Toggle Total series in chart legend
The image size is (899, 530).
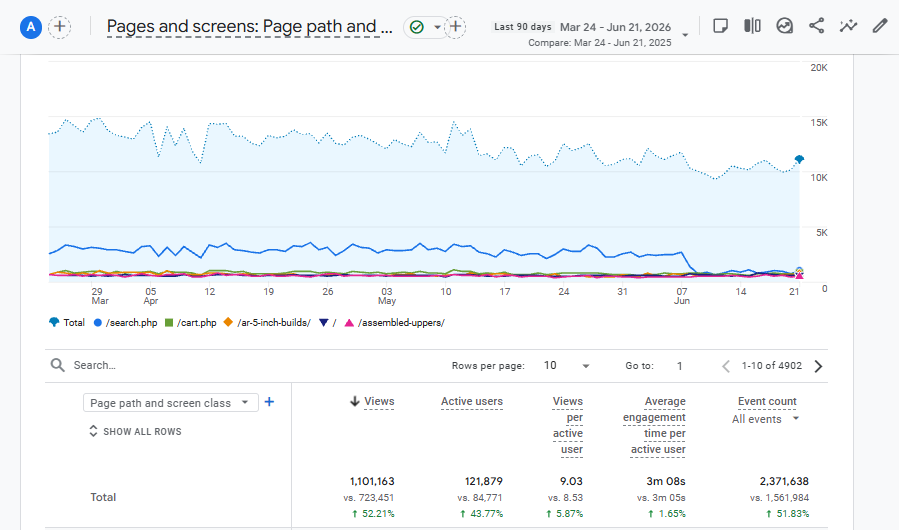(x=67, y=322)
